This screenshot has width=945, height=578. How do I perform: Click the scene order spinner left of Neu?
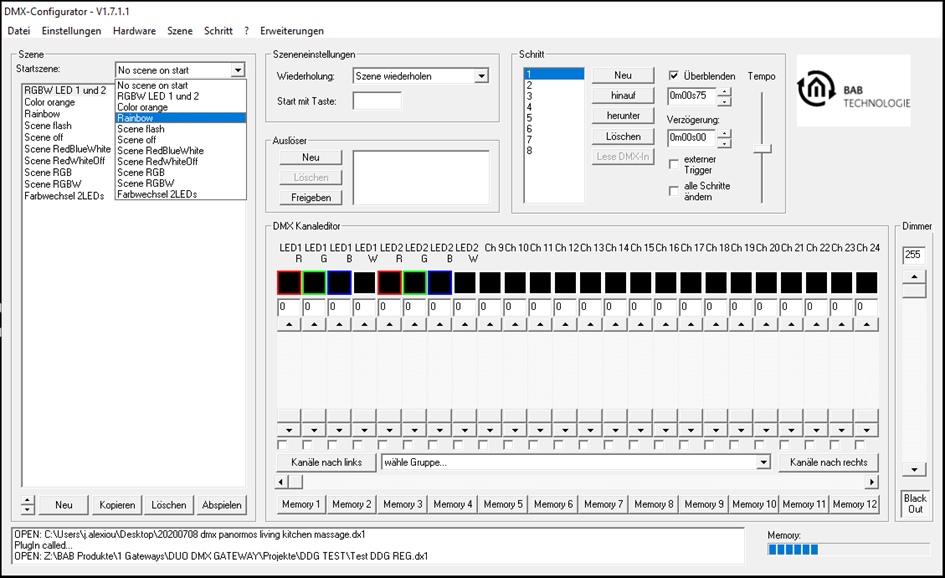(28, 505)
